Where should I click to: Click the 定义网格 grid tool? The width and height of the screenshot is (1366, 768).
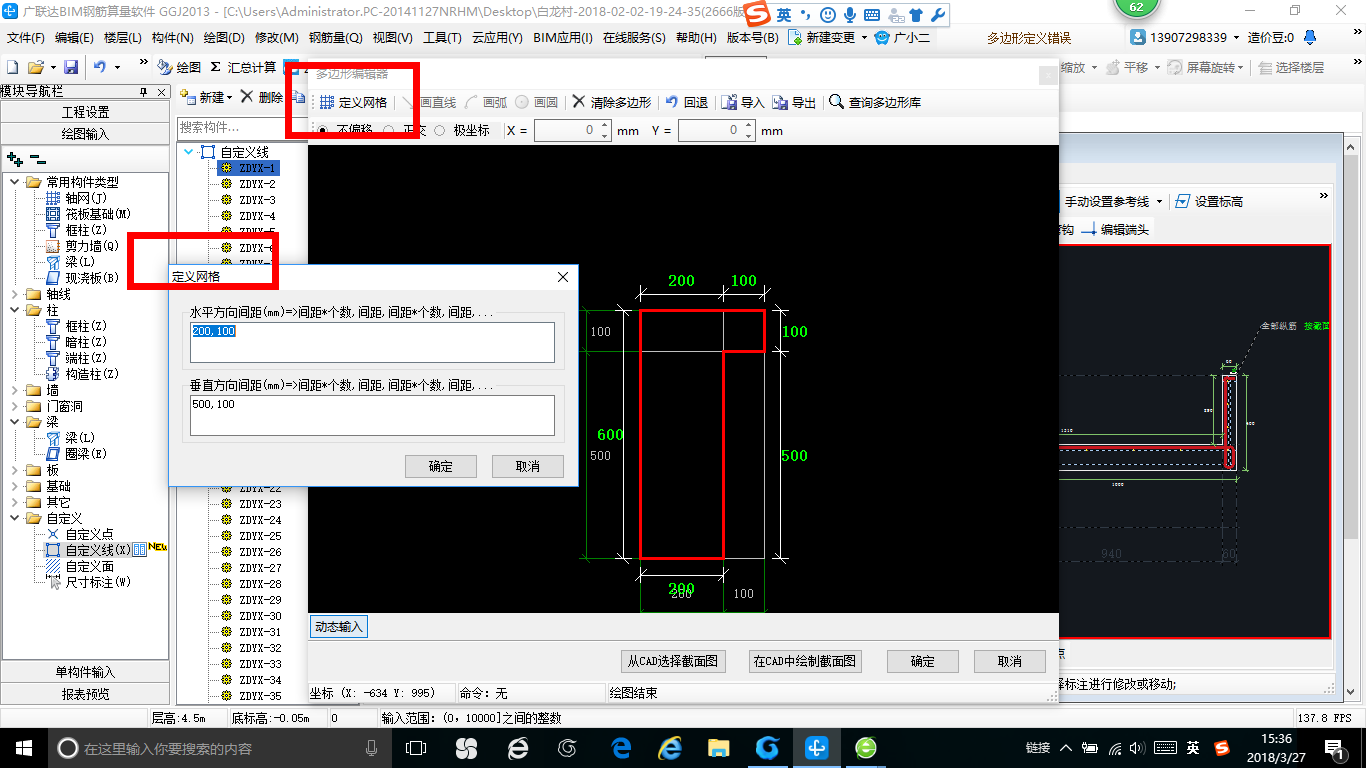[353, 102]
